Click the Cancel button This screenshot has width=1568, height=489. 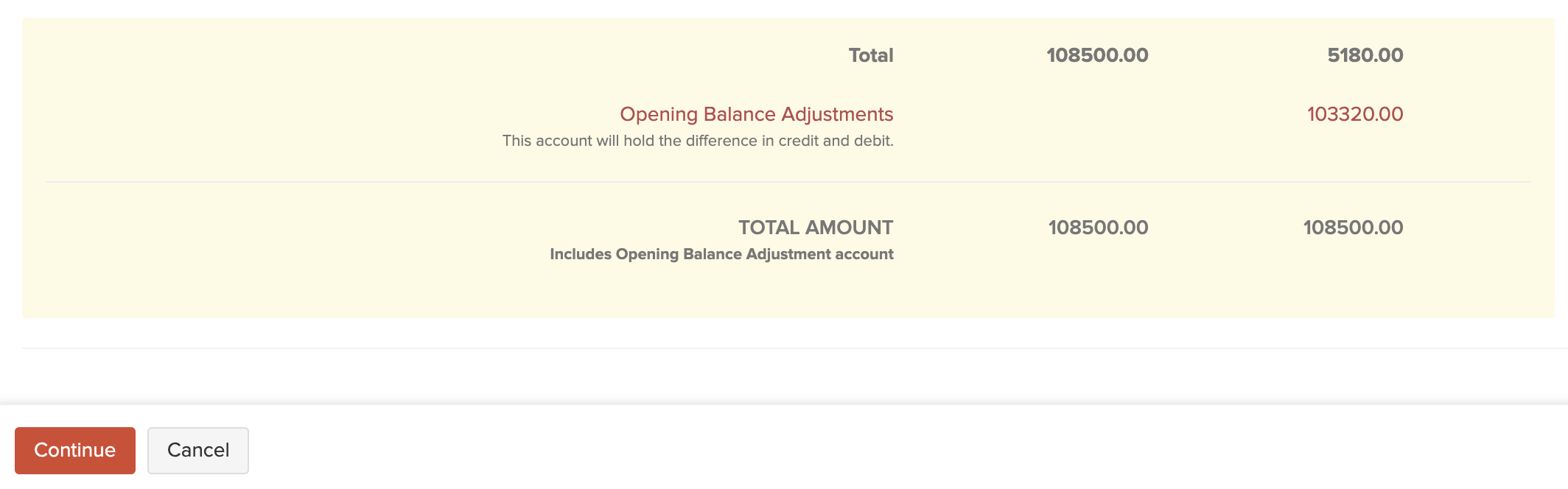(197, 450)
